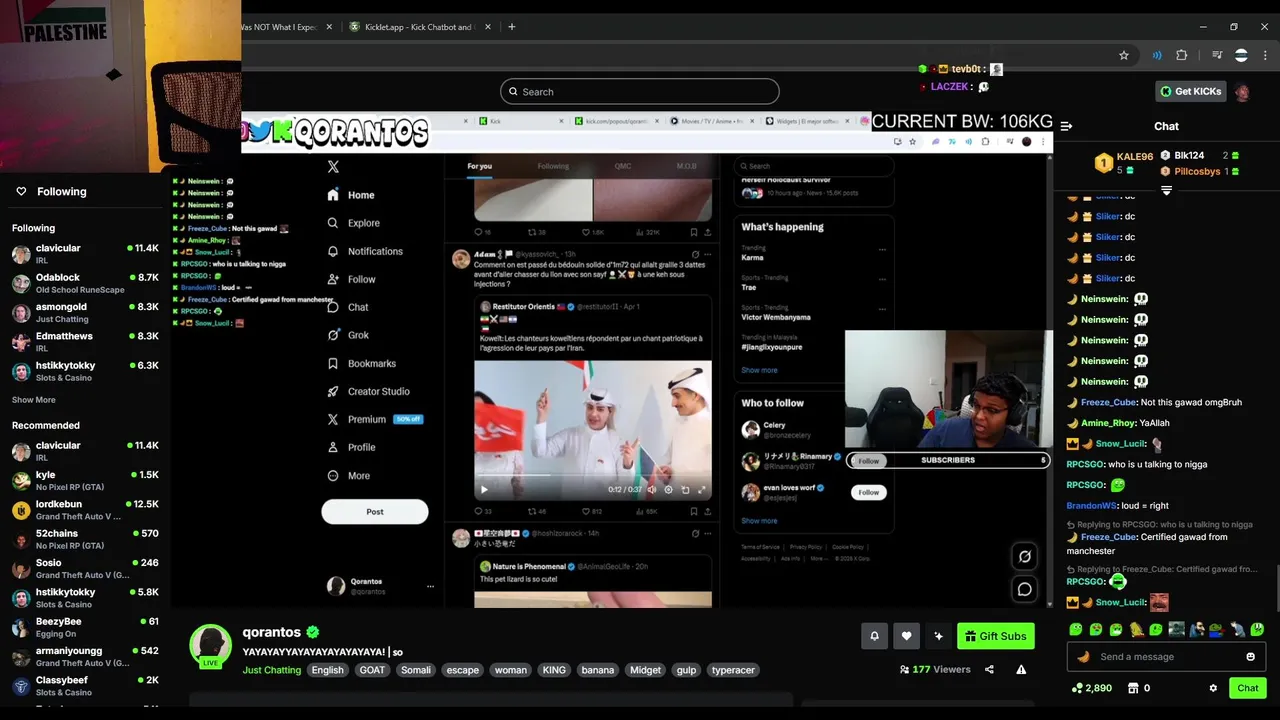Click the Gift Subs button
1280x720 pixels.
tap(995, 636)
